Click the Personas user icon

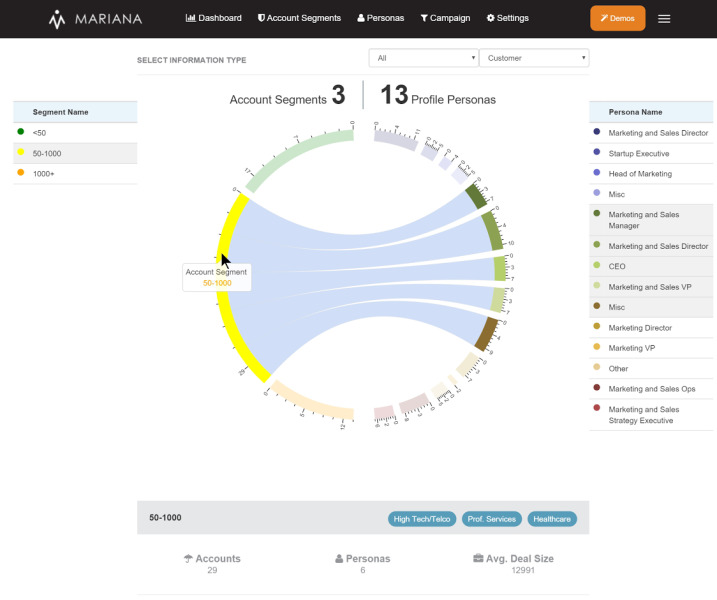(339, 559)
